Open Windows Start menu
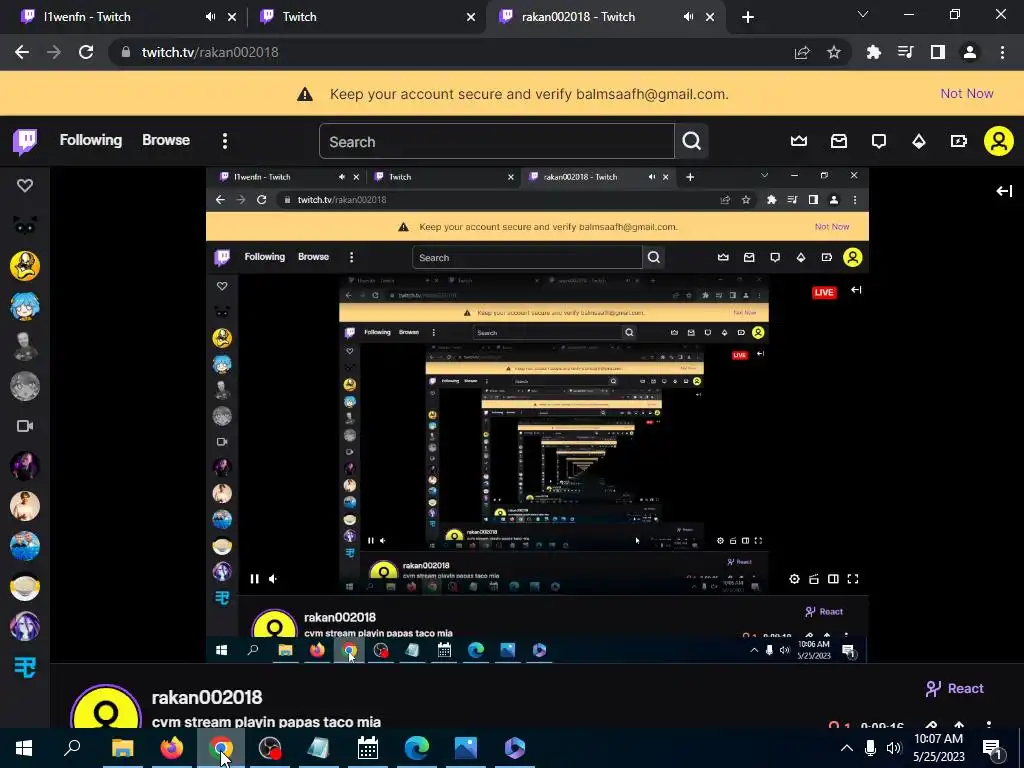Screen dimensions: 1024x768 24,748
